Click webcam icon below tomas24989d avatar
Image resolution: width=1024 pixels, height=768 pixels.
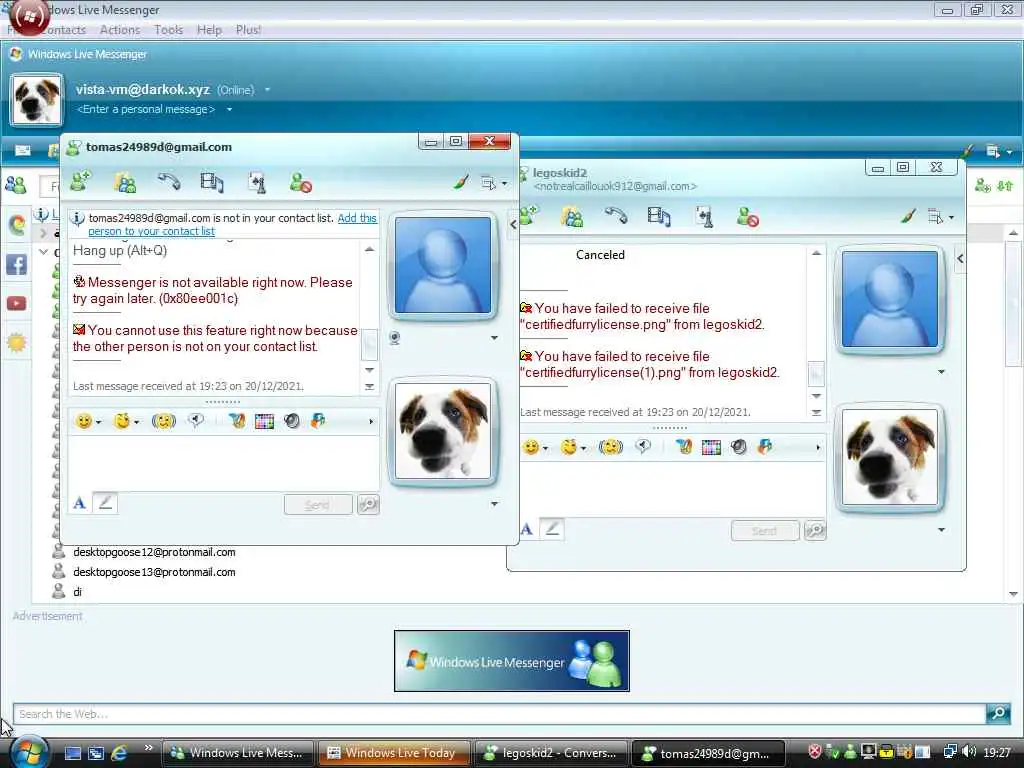click(394, 338)
